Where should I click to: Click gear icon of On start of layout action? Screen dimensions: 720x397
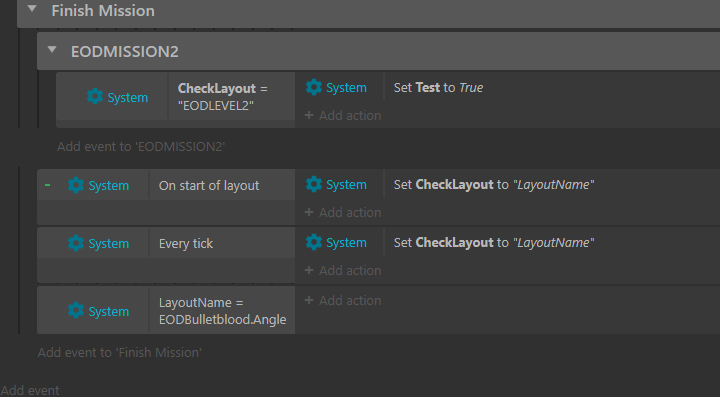coord(314,184)
